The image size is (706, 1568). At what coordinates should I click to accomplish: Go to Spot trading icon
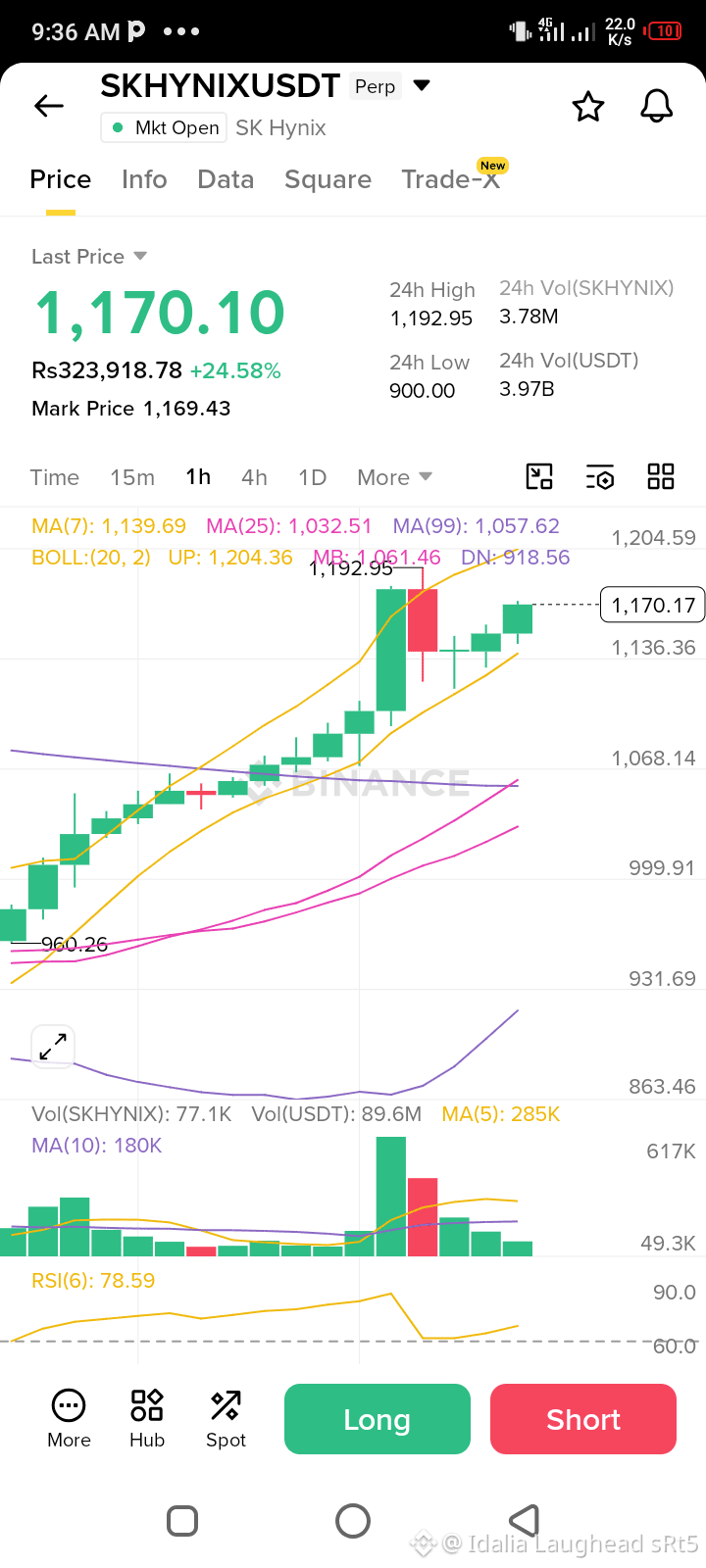226,1419
